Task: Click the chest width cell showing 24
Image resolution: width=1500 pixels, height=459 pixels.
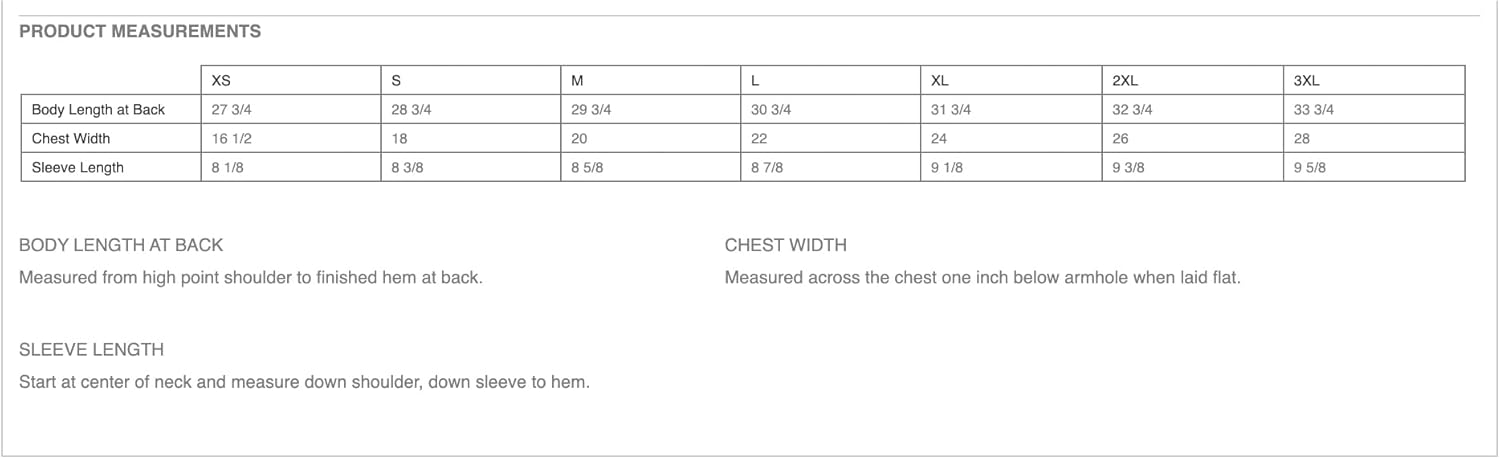Action: pos(939,139)
